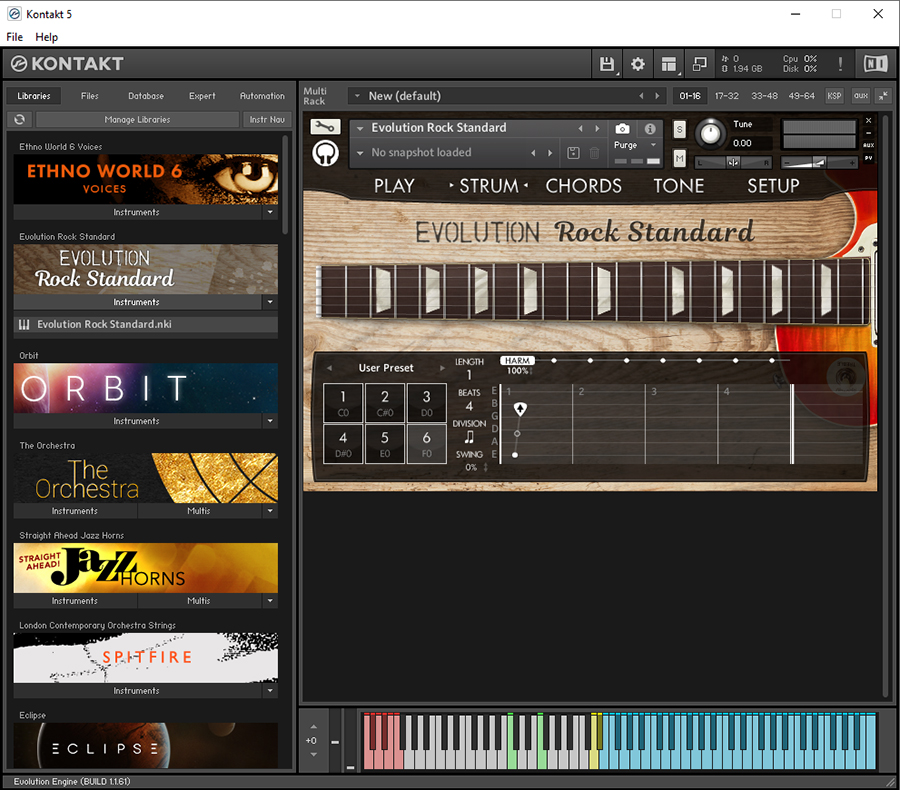Select previous snapshot arrow

[x=533, y=153]
